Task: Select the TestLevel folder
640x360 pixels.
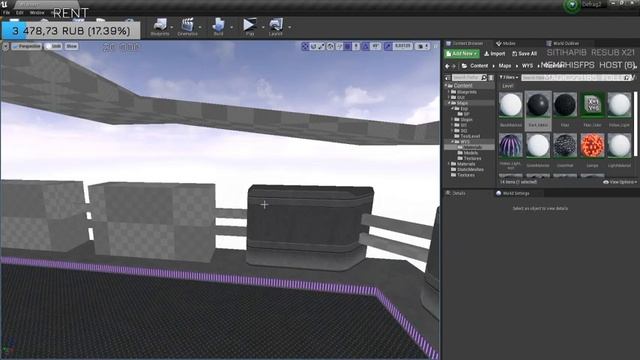Action: tap(467, 136)
